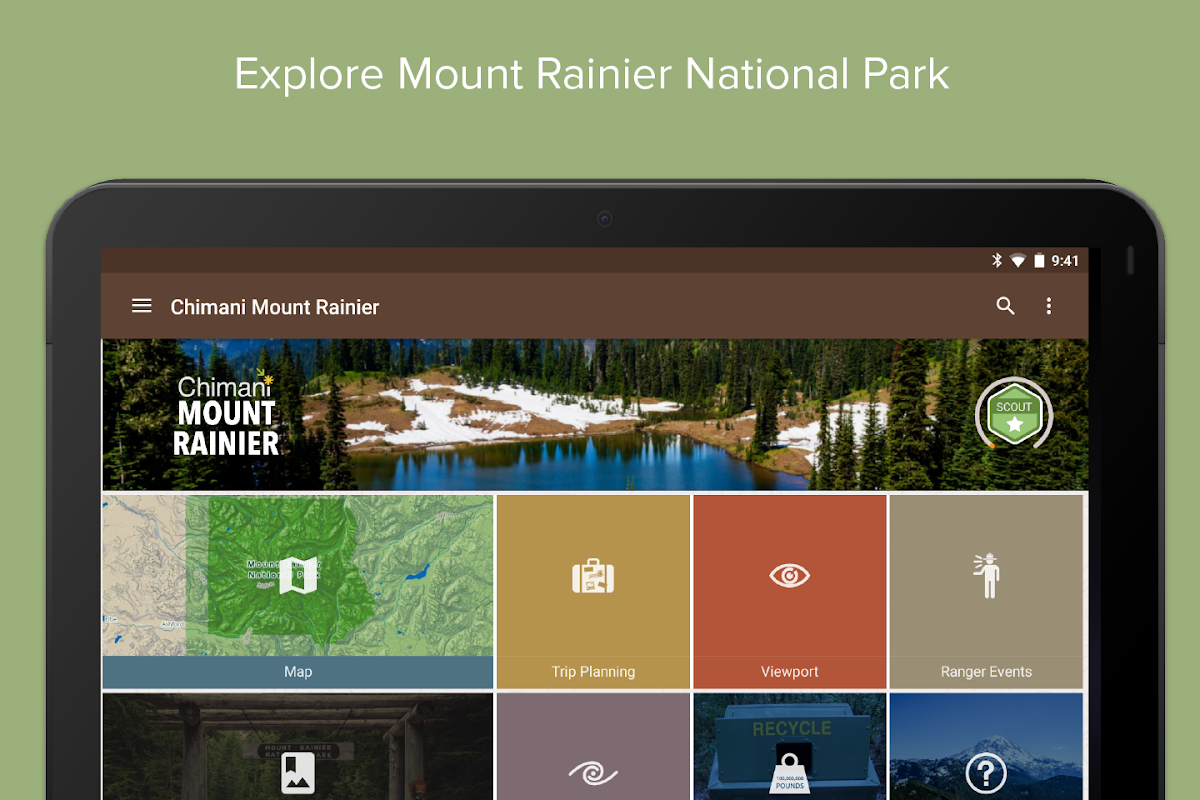Select the Trip Planning label
Screen dimensions: 1200x800
click(x=593, y=672)
